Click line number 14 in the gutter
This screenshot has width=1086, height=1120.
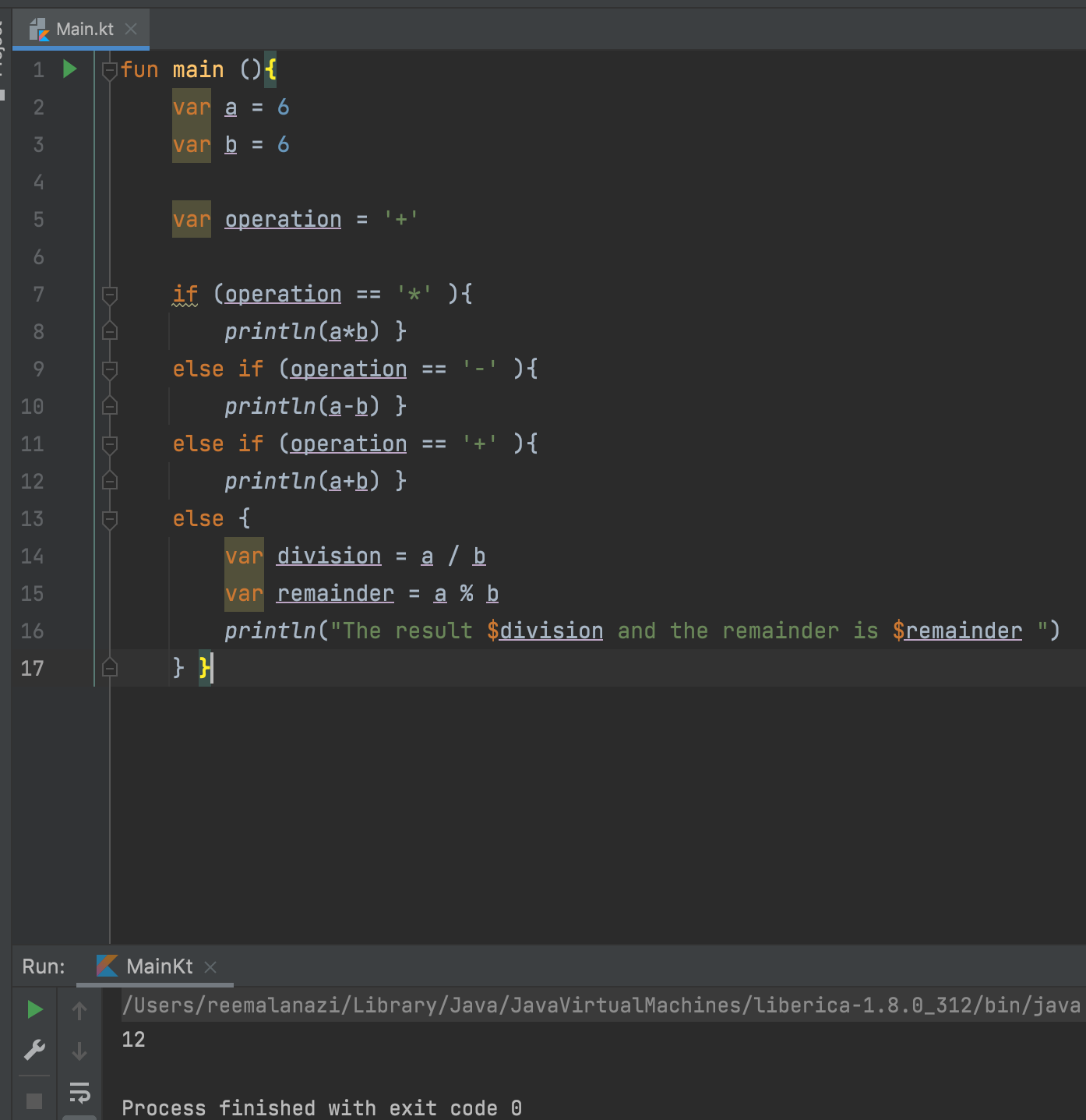[x=32, y=556]
